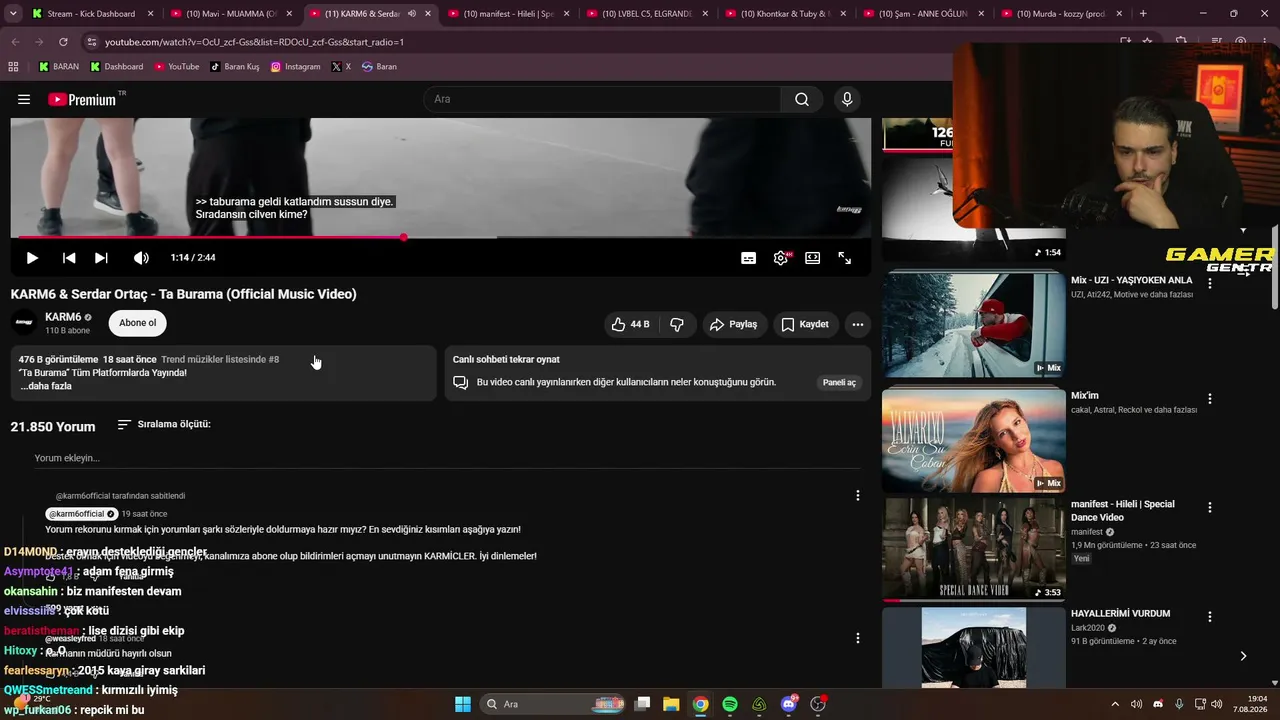The image size is (1280, 720).
Task: Open live chat replay with 'Paneli aç'
Action: click(x=839, y=382)
